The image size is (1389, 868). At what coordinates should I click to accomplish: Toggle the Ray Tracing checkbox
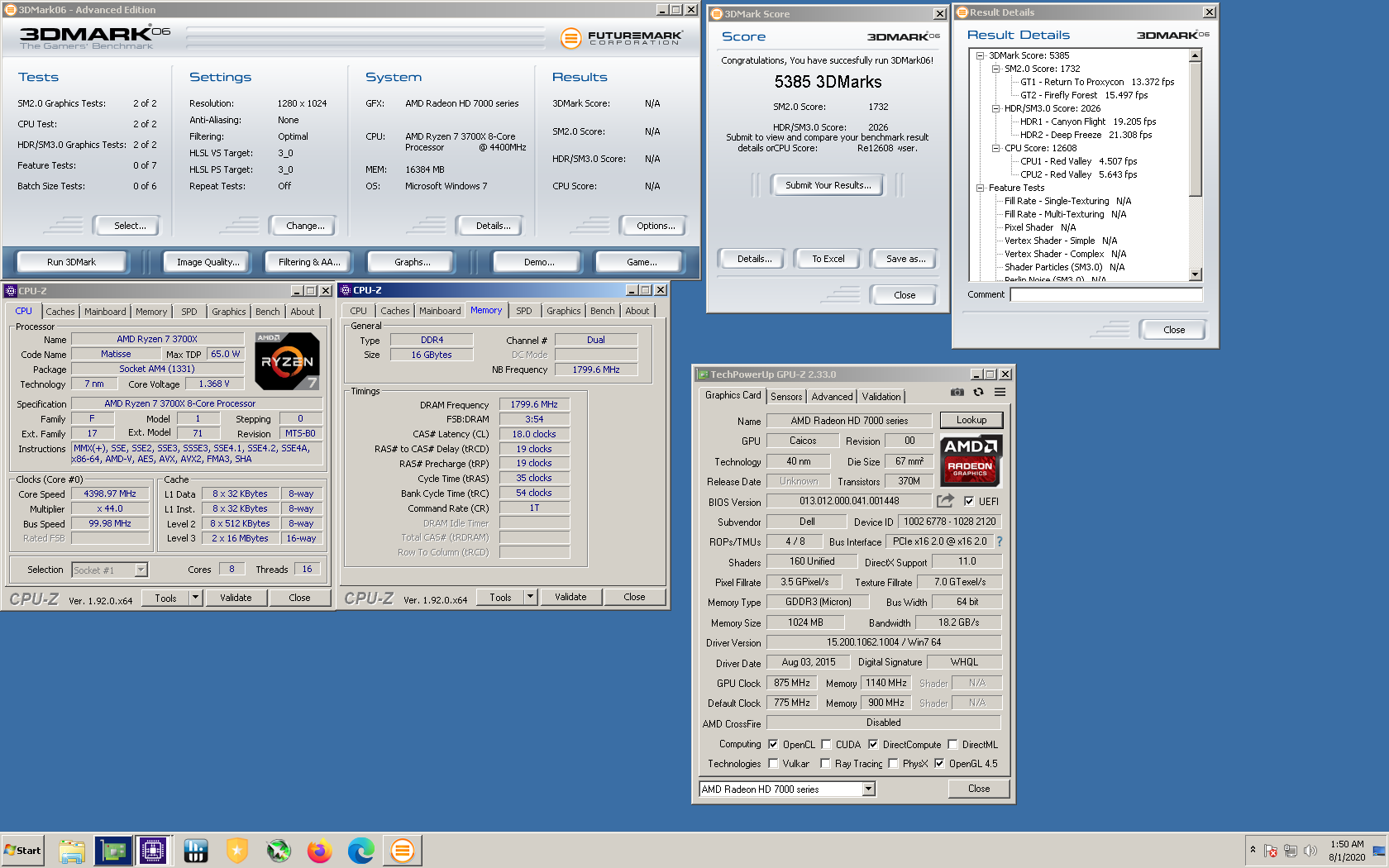click(826, 763)
